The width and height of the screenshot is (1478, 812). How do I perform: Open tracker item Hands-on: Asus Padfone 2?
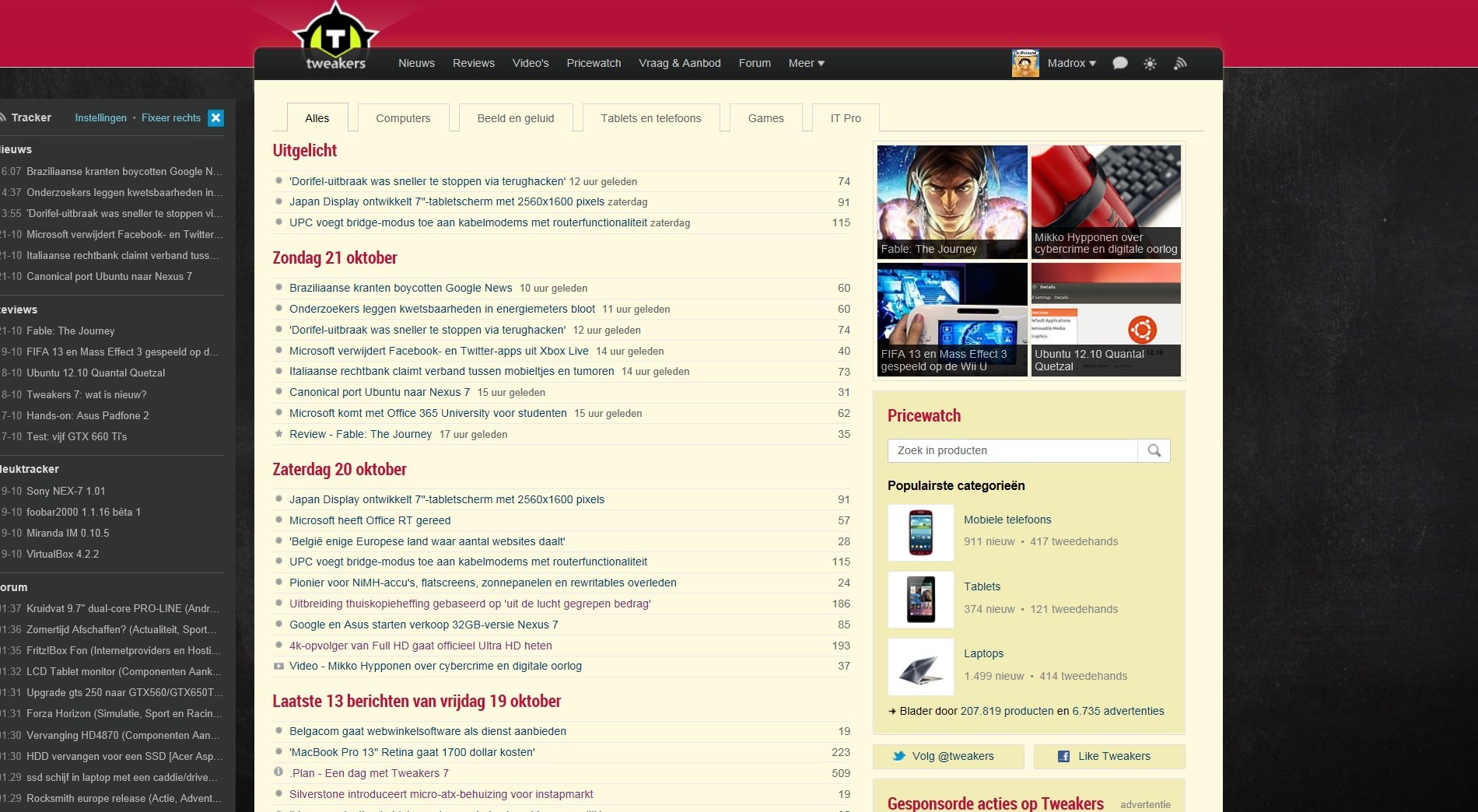[x=88, y=415]
